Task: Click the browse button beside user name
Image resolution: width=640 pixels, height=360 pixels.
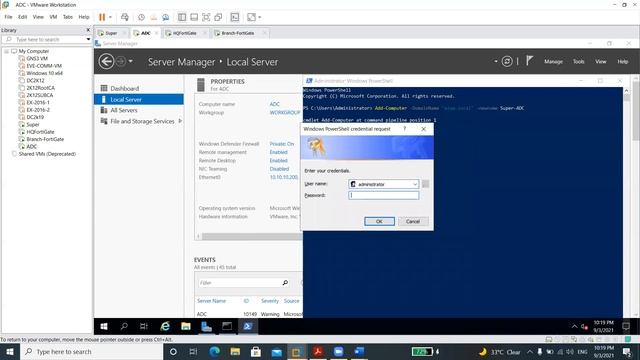Action: (425, 184)
